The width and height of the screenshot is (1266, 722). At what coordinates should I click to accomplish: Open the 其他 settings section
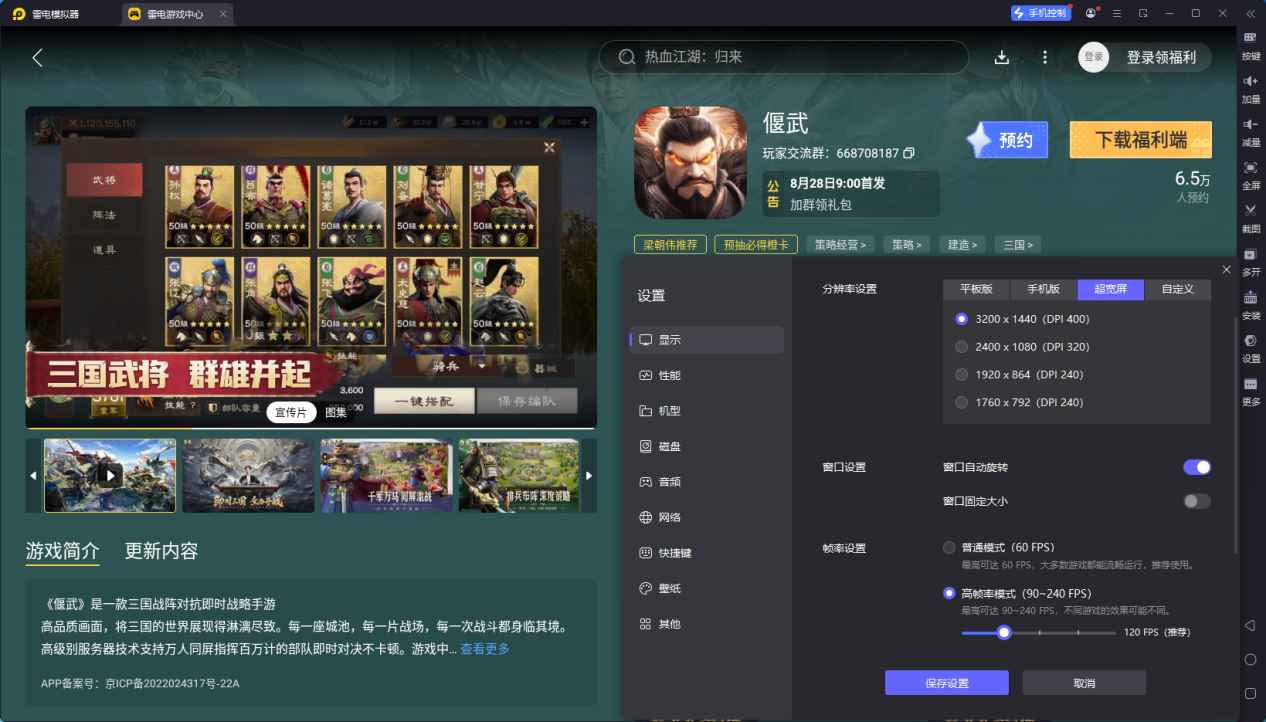(707, 624)
